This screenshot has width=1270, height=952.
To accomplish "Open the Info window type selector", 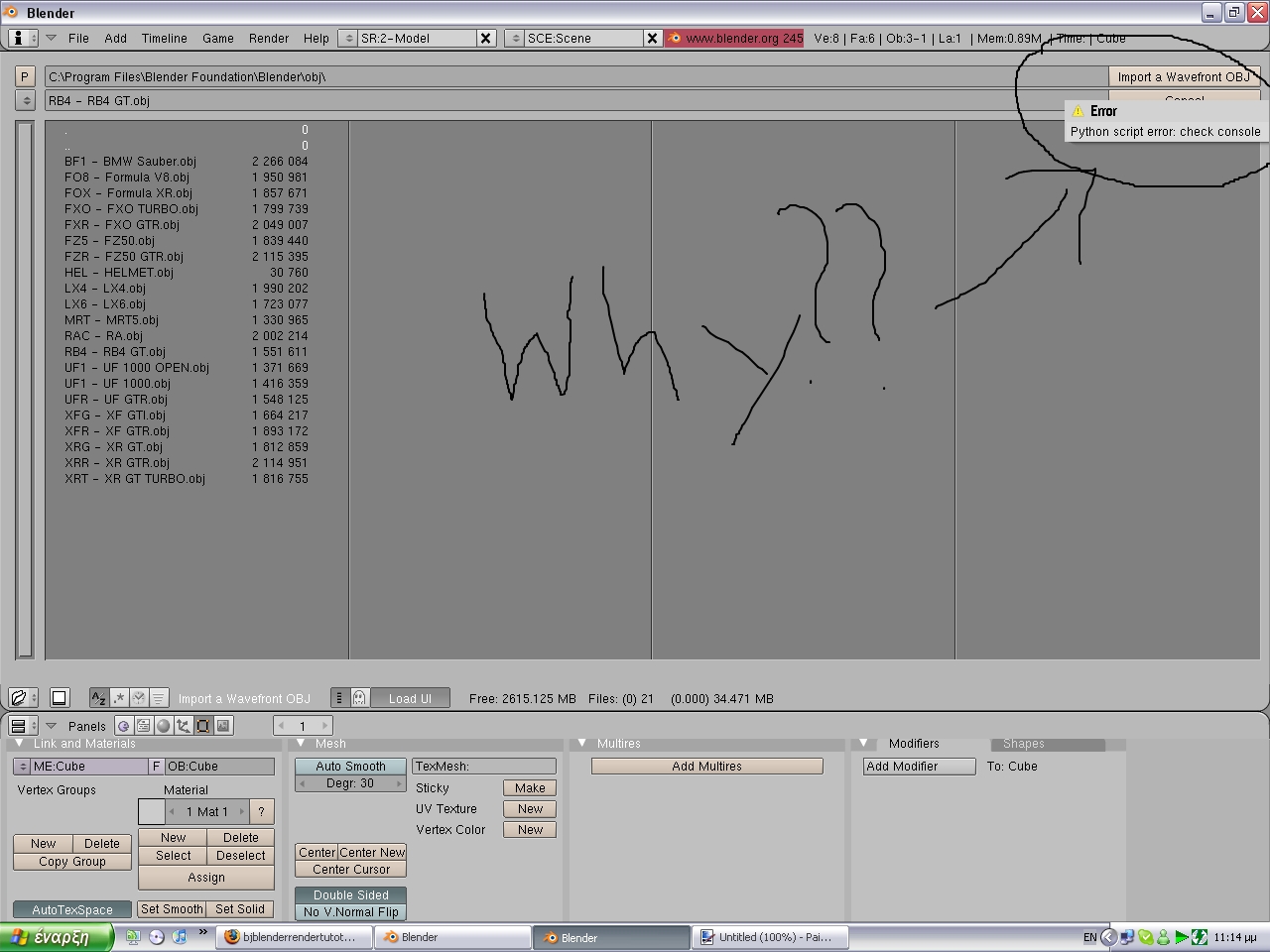I will pyautogui.click(x=23, y=38).
